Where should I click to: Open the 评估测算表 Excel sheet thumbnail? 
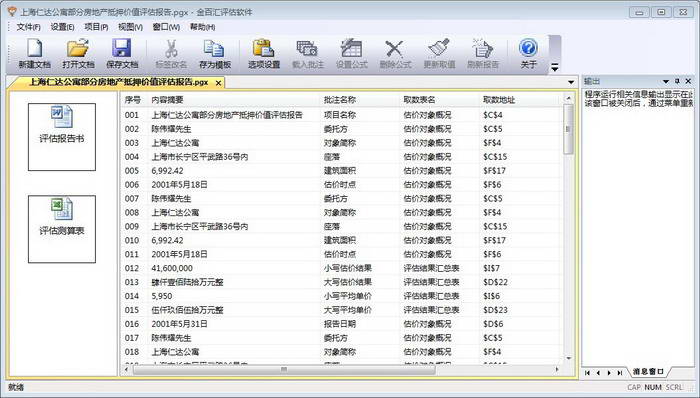62,229
